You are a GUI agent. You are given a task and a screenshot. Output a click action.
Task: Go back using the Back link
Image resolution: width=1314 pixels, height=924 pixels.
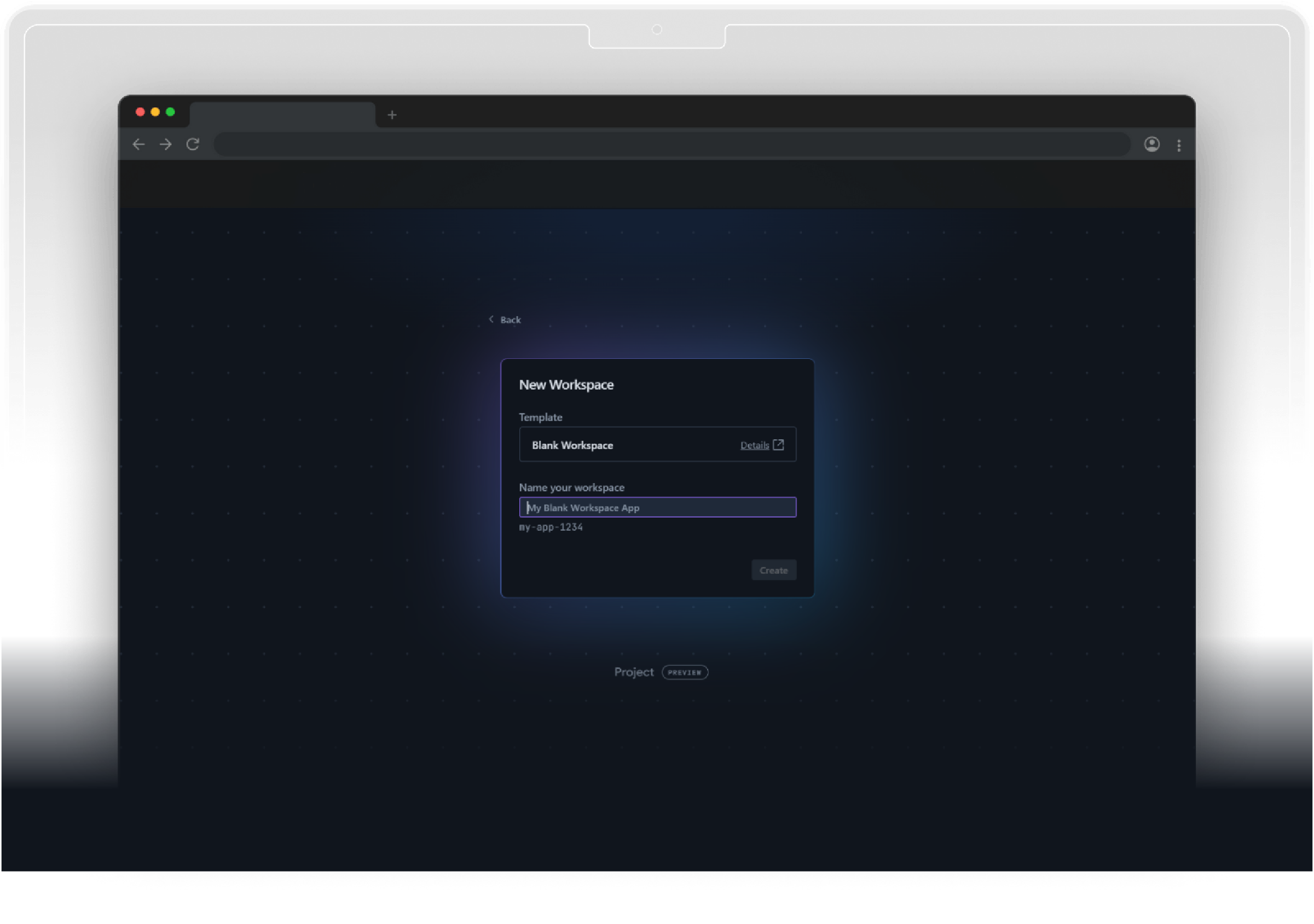511,320
